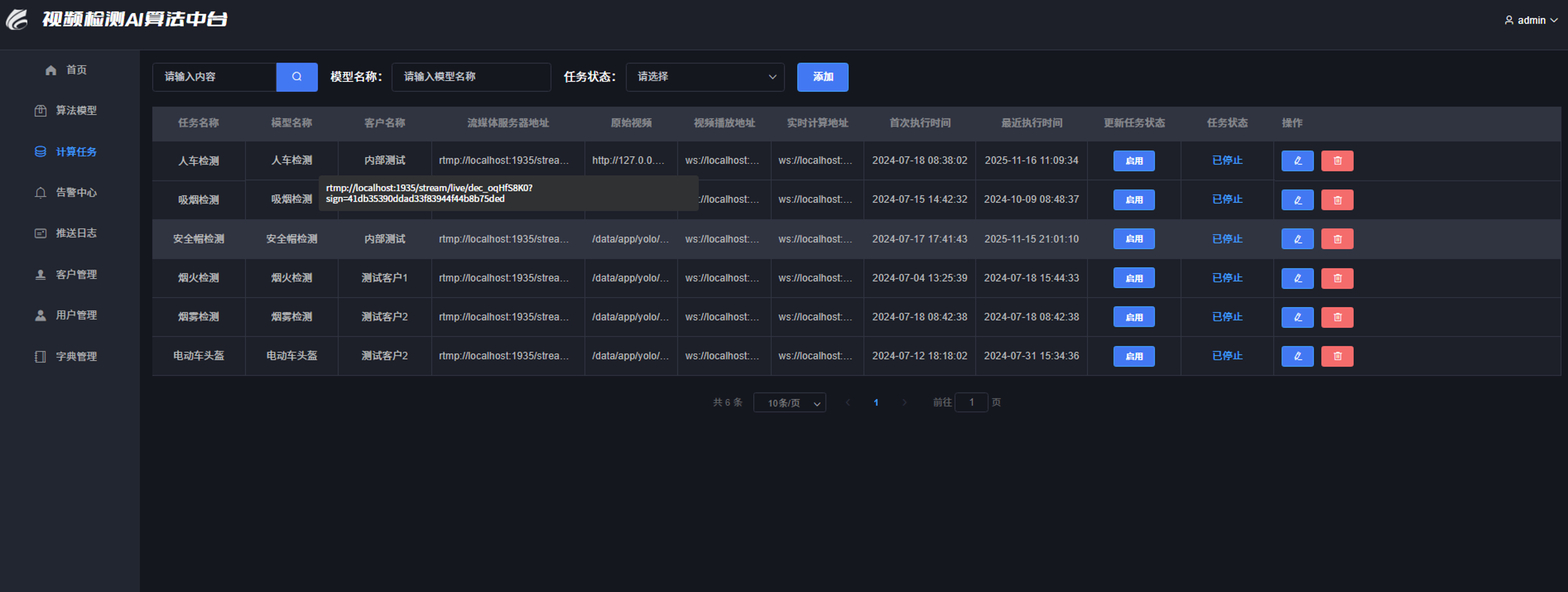Delete the 吸烟检测 task row
1568x592 pixels.
[x=1337, y=200]
